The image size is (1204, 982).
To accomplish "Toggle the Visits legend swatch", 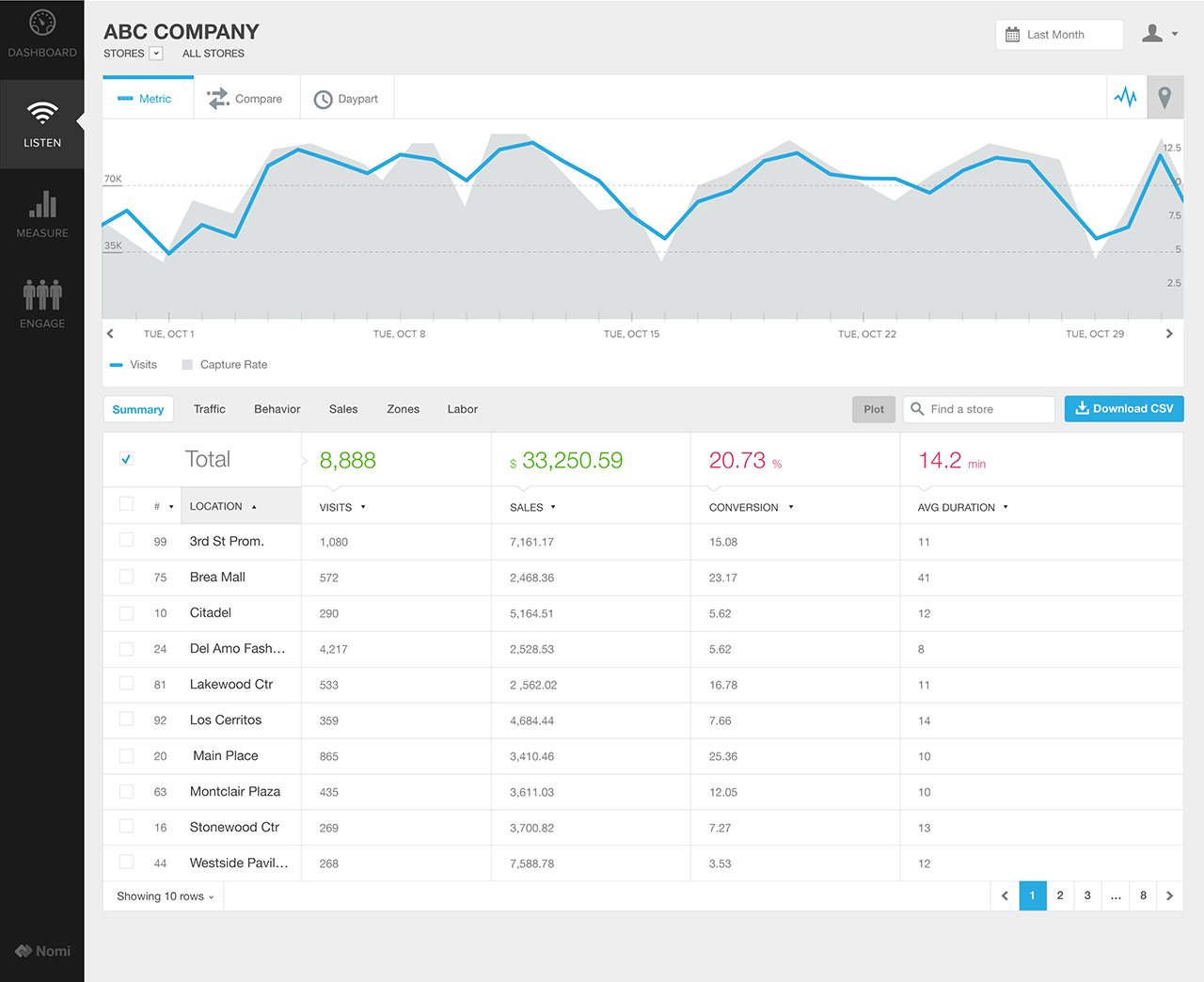I will [117, 365].
